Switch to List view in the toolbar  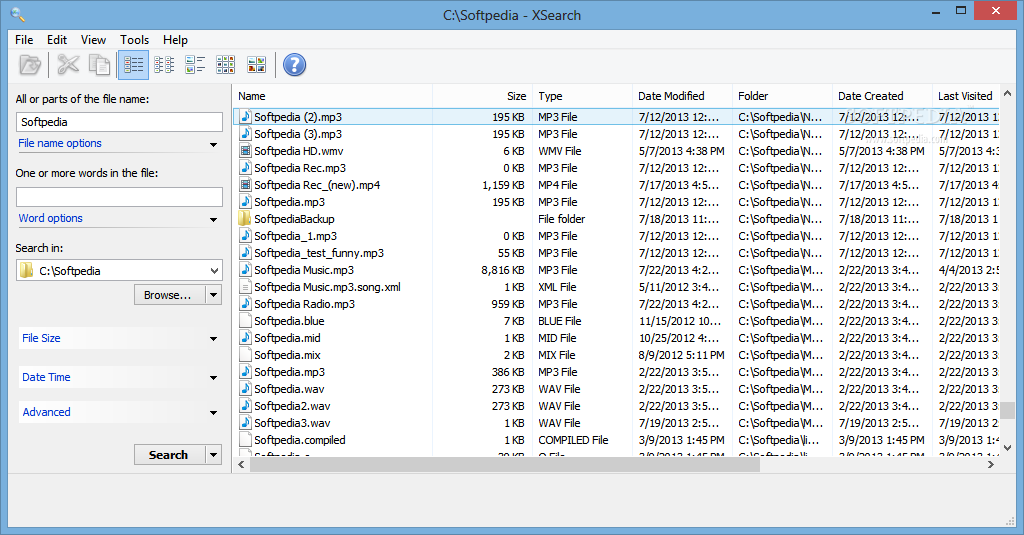tap(164, 65)
